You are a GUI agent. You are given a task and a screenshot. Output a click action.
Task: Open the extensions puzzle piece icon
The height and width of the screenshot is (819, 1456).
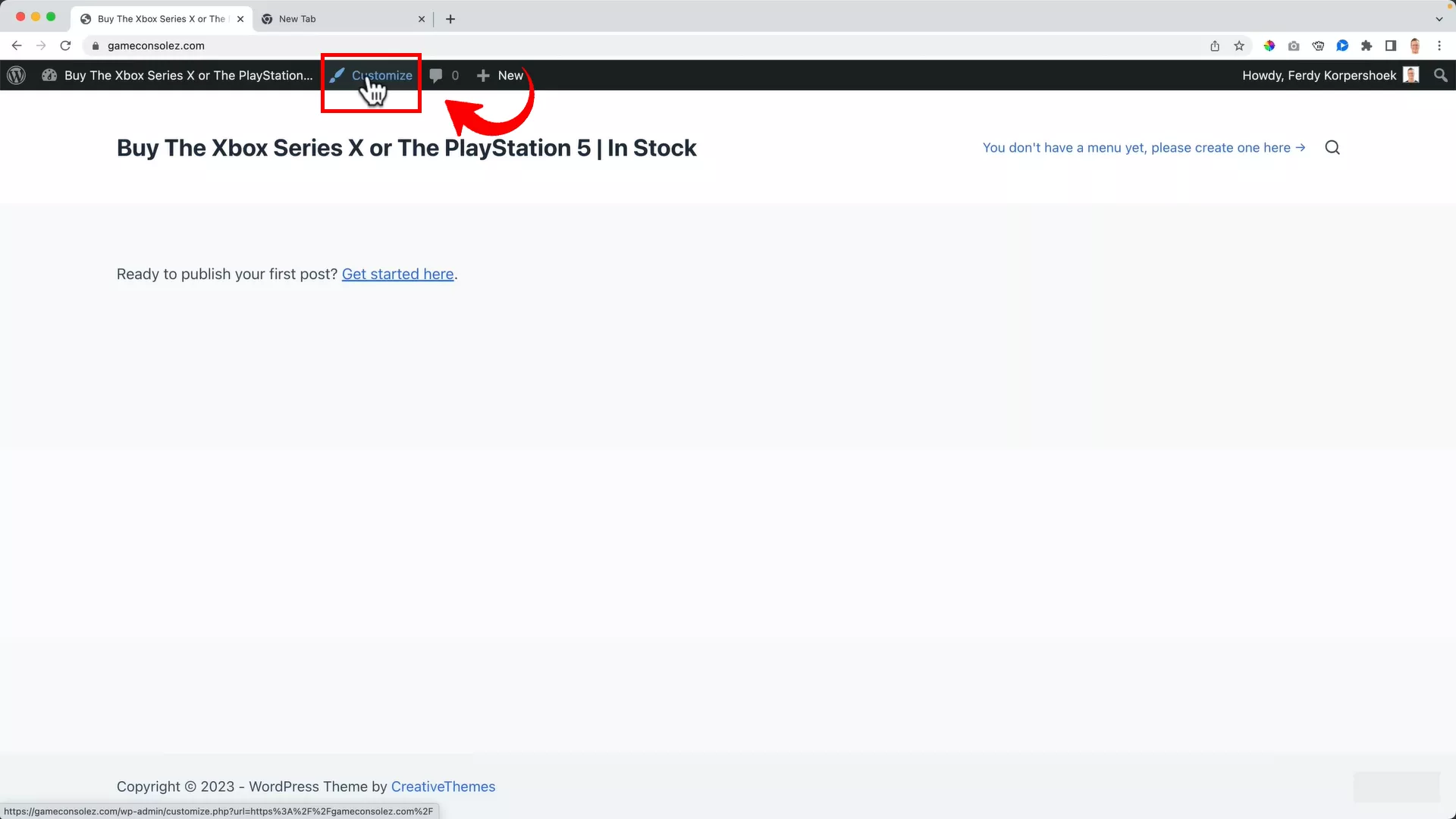[x=1367, y=46]
